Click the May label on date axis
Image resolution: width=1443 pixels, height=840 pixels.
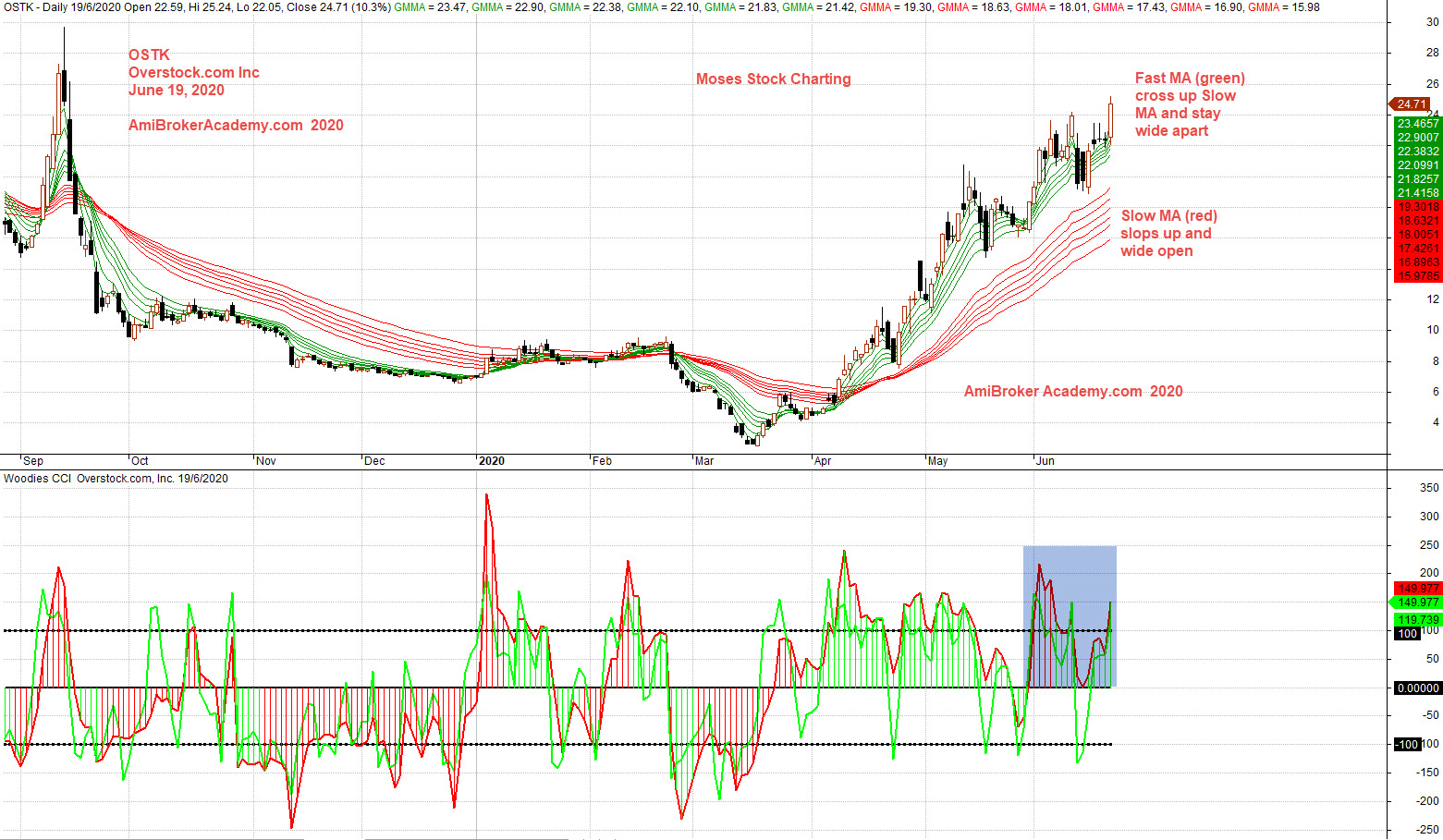[x=937, y=461]
